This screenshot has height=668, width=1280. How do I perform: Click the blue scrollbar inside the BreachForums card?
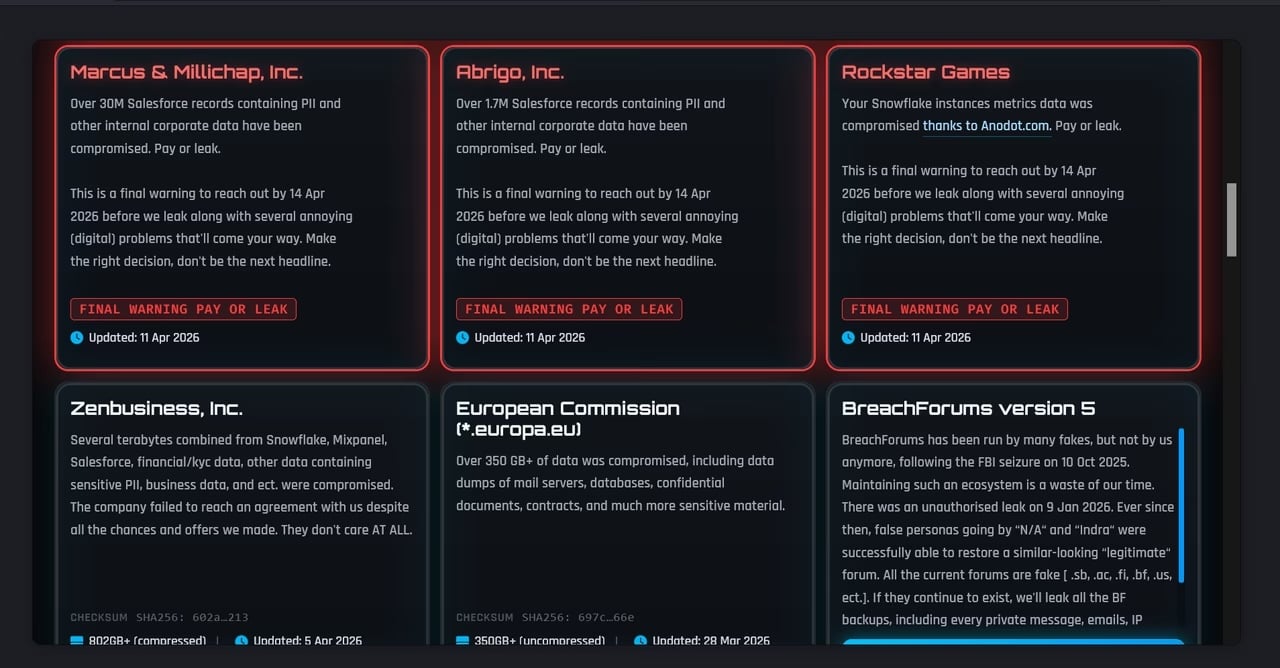1181,505
